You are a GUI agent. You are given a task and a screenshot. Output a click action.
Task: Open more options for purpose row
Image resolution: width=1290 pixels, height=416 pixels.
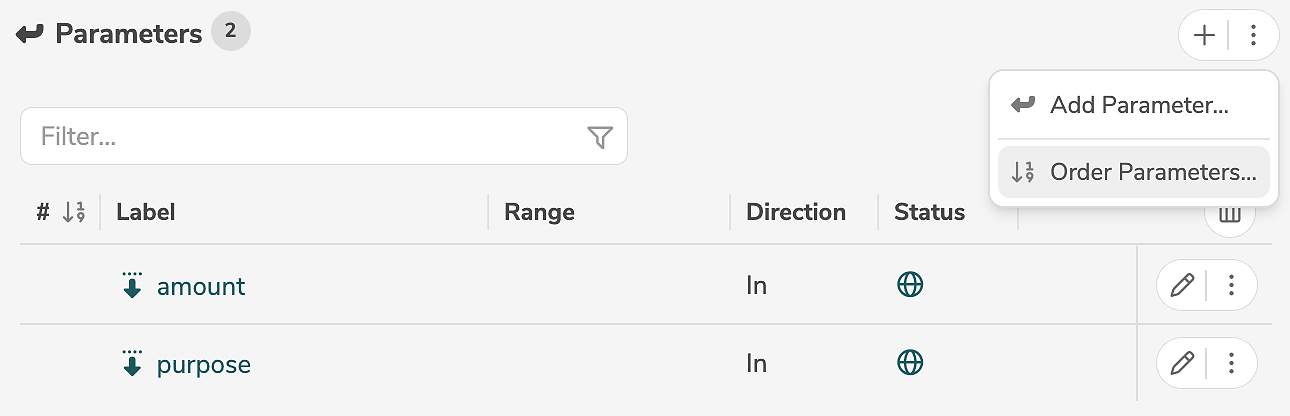click(1232, 364)
